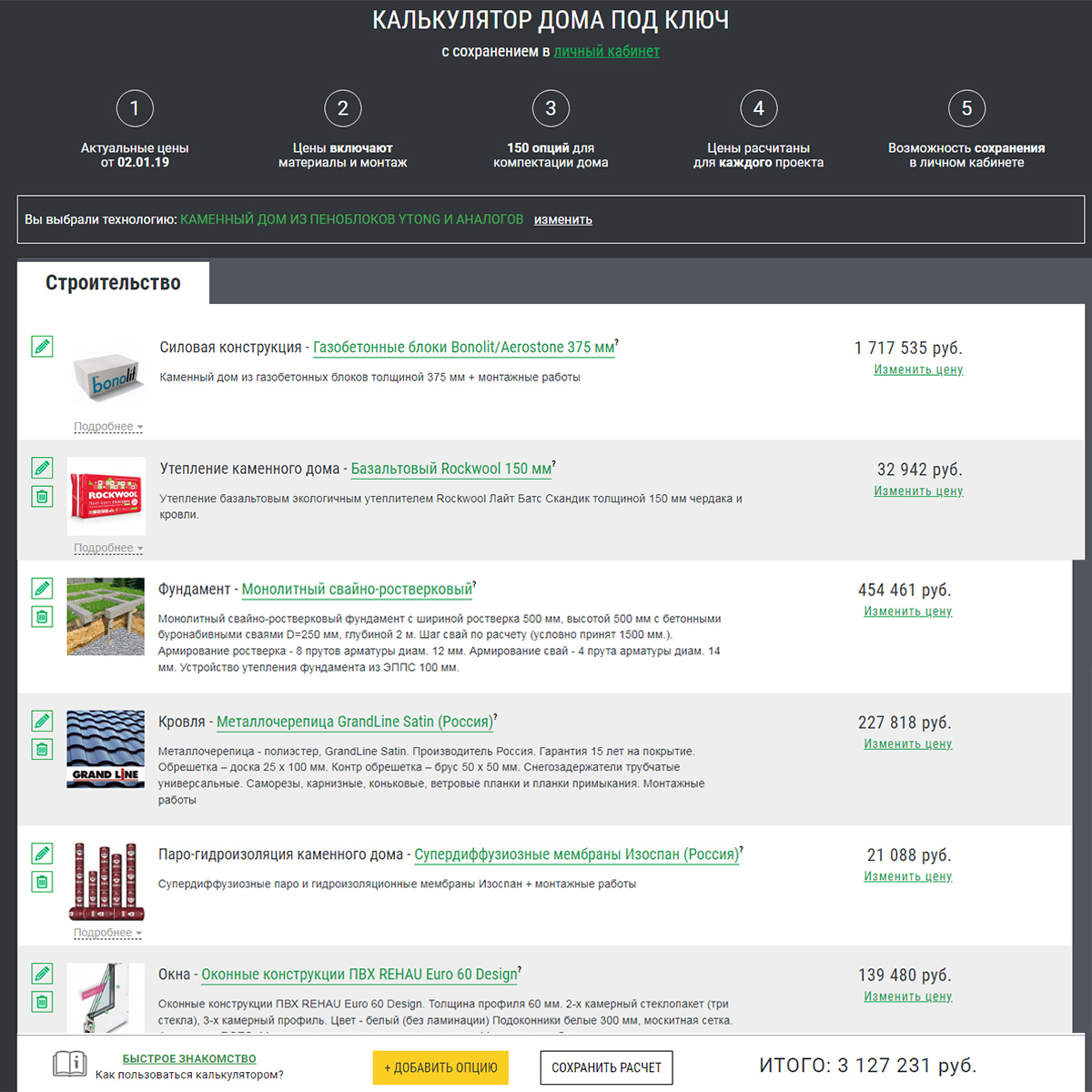Click Изменить цену for 454 461 руб.
Screen dimensions: 1092x1092
point(908,612)
